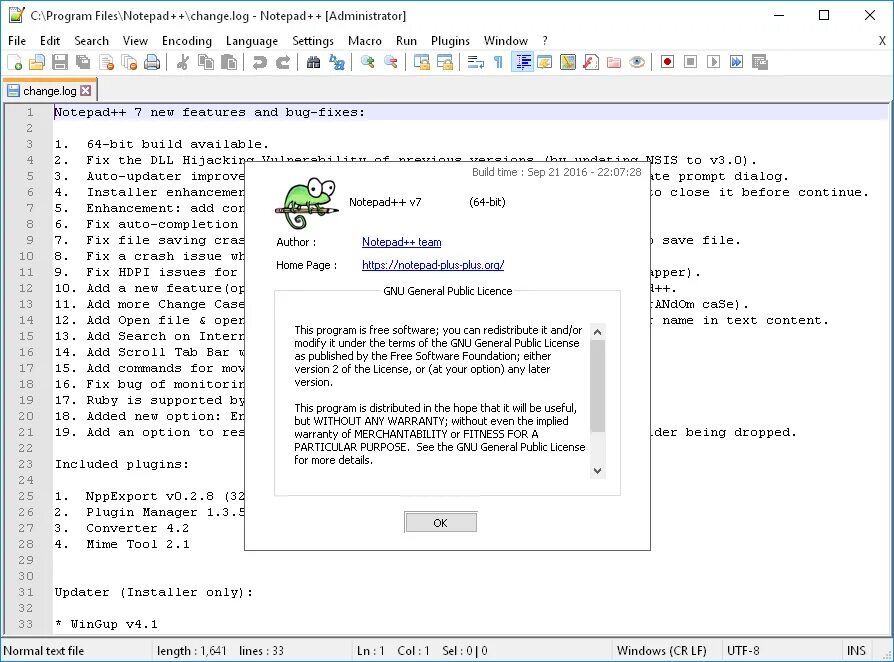Click the Notepad++ chameleon logo
894x662 pixels.
(x=307, y=203)
